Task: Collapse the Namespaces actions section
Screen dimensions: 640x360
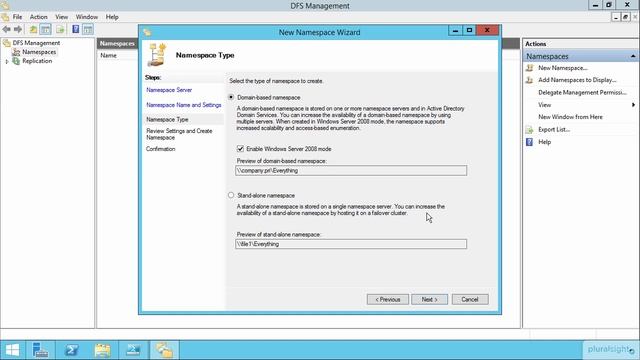Action: pos(633,56)
